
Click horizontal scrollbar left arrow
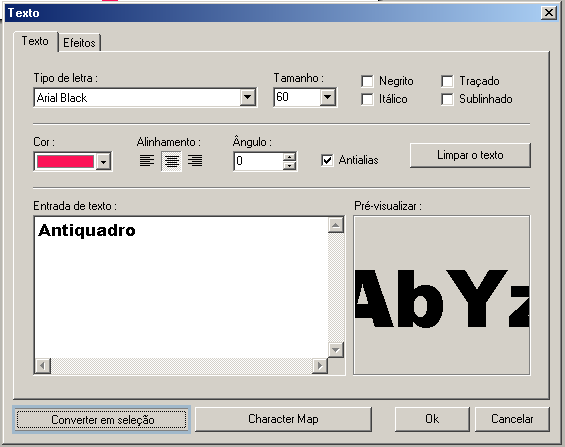43,366
